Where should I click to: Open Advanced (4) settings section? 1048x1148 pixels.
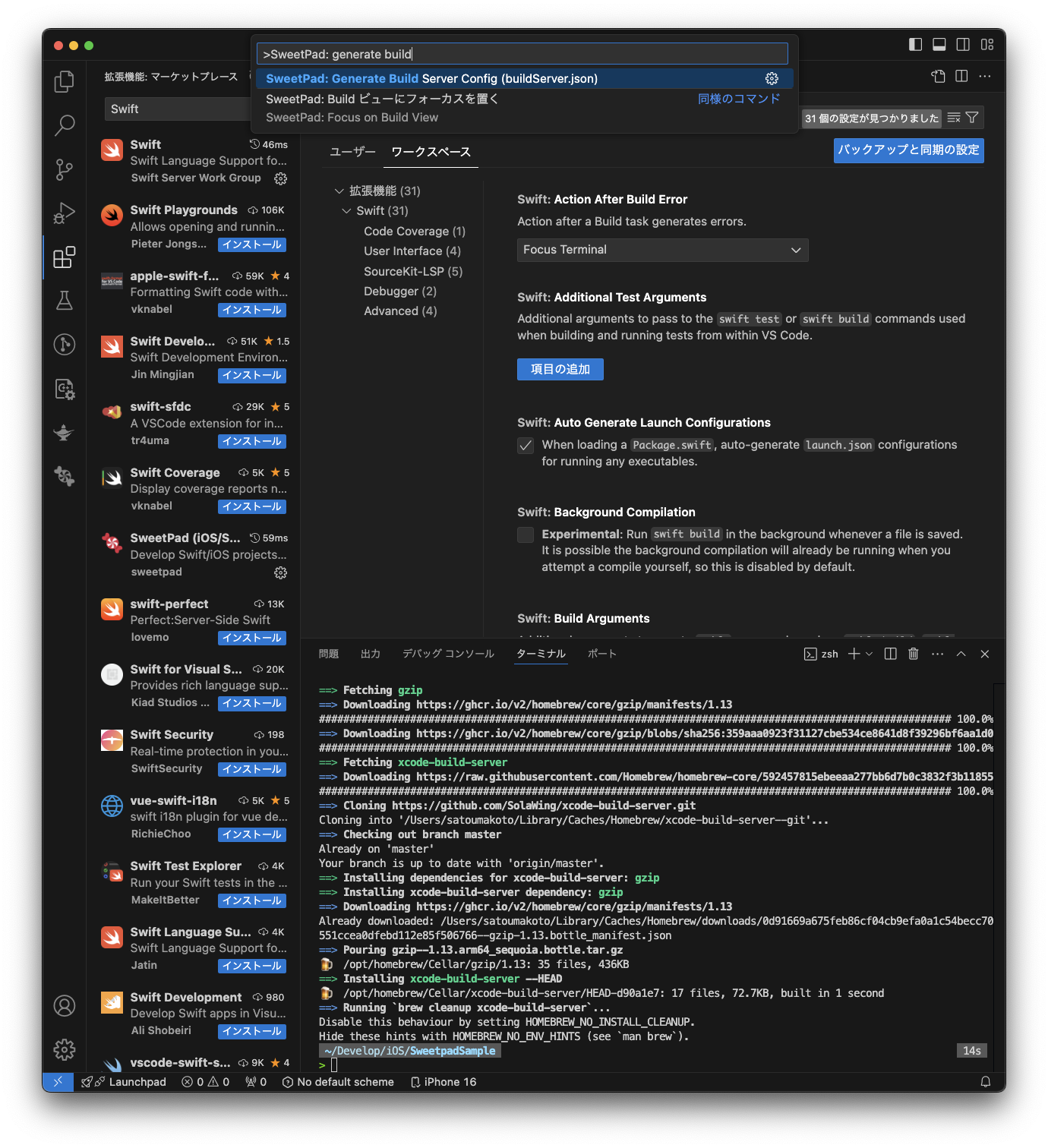click(400, 311)
